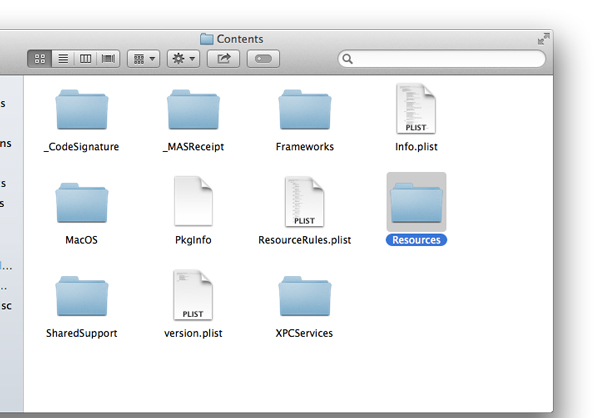The width and height of the screenshot is (600, 418).
Task: Select the PkgInfo blank file icon
Action: (x=193, y=201)
